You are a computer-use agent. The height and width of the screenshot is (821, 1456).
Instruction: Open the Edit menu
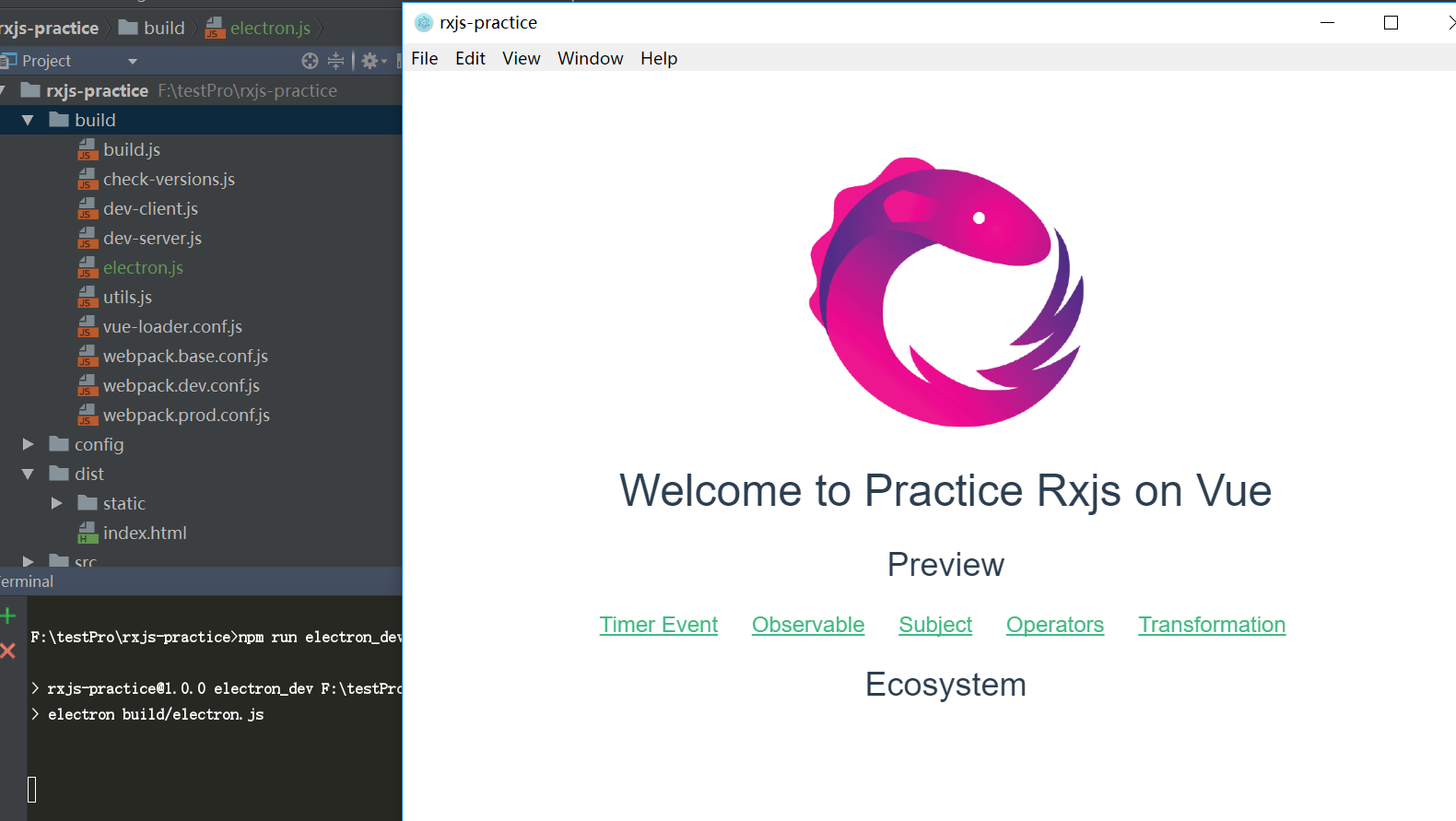[470, 58]
